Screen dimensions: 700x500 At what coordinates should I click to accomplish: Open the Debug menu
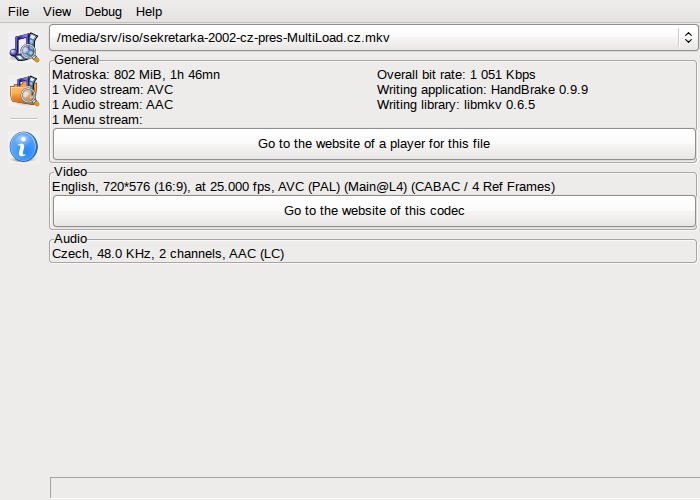tap(103, 12)
